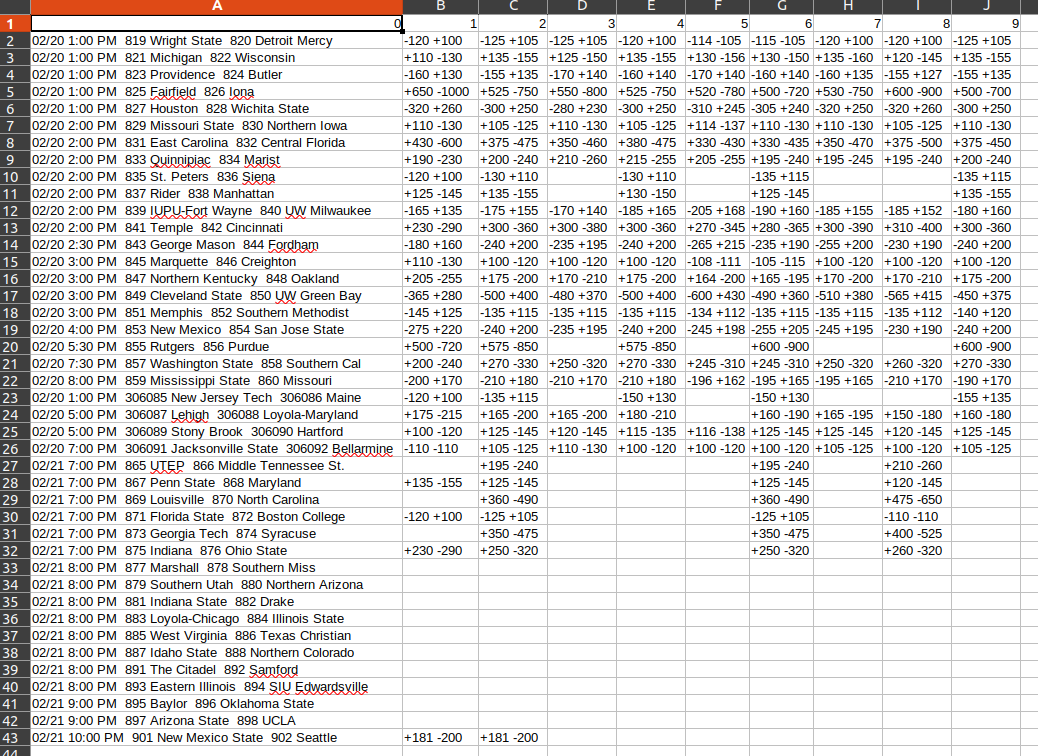Click cell 887 Idaho State 888 Northern Colorado

216,653
